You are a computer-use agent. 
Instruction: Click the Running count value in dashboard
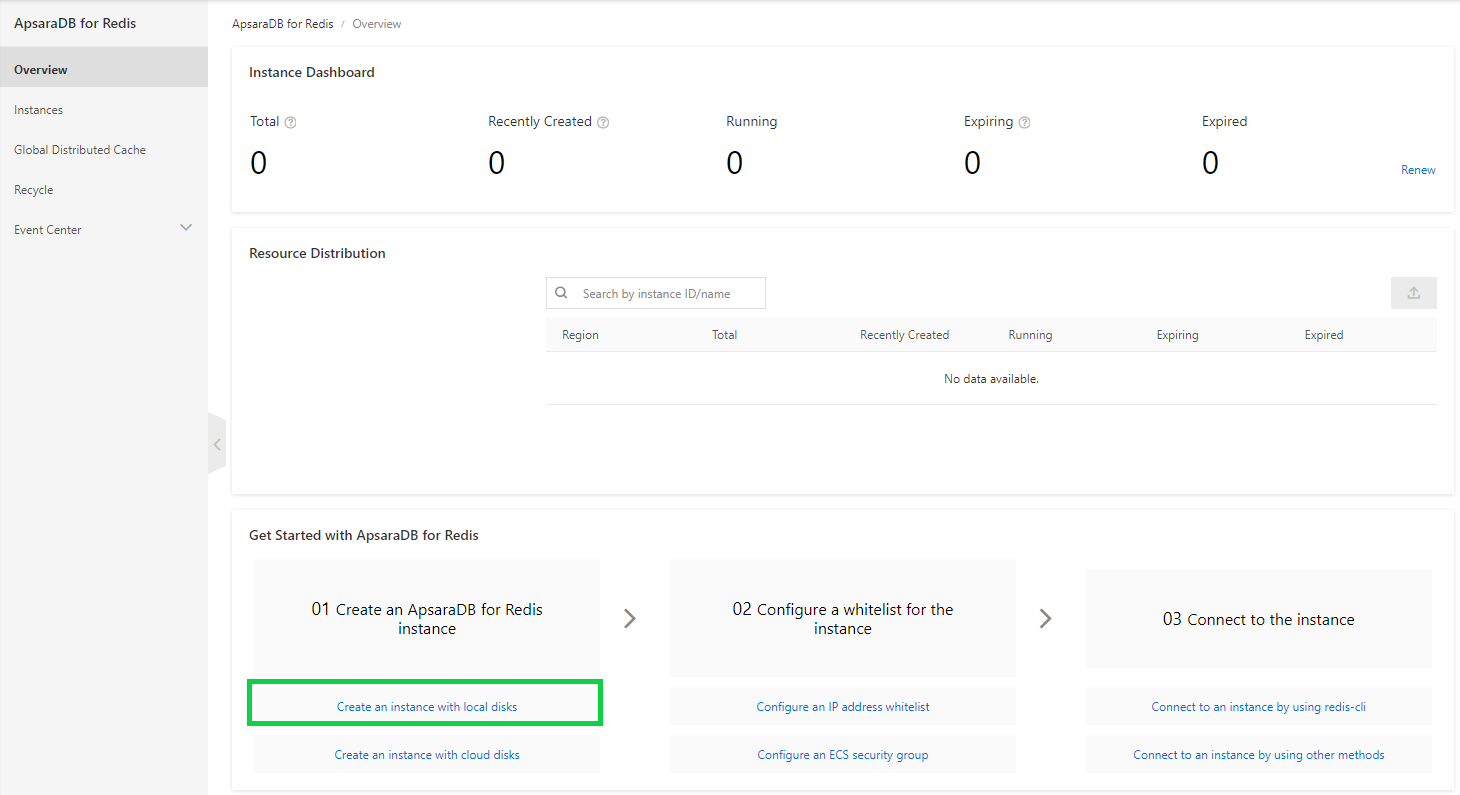click(x=735, y=163)
